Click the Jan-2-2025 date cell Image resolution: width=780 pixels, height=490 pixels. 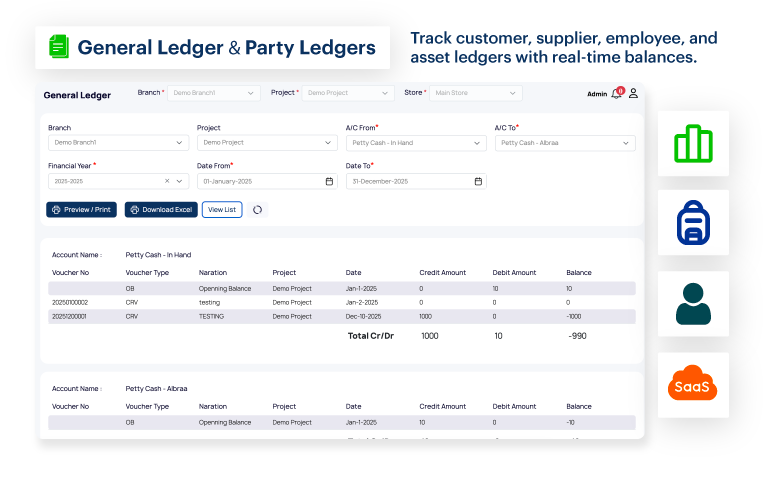point(362,302)
